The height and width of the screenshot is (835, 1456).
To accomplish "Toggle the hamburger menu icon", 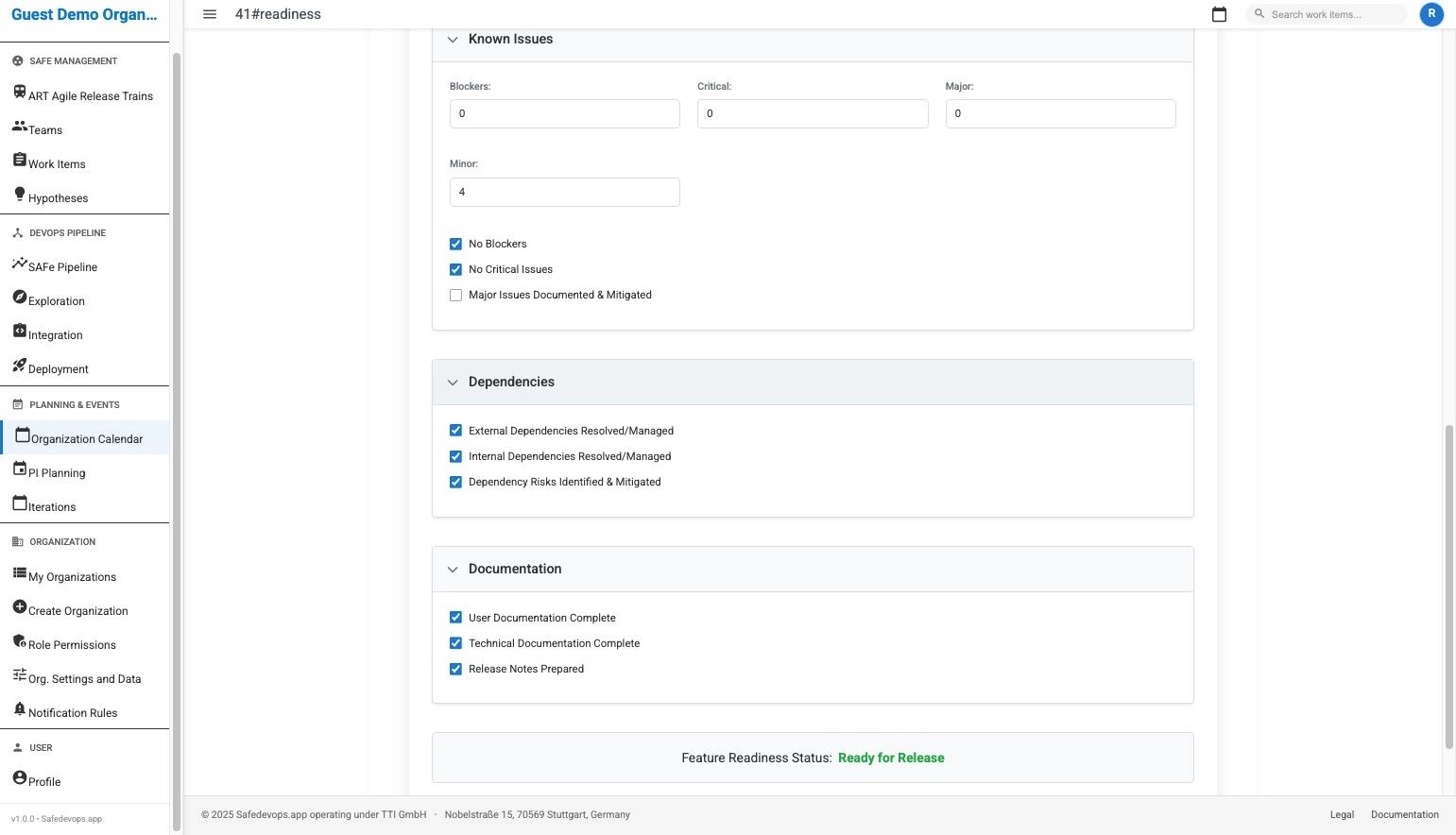I will [x=210, y=14].
